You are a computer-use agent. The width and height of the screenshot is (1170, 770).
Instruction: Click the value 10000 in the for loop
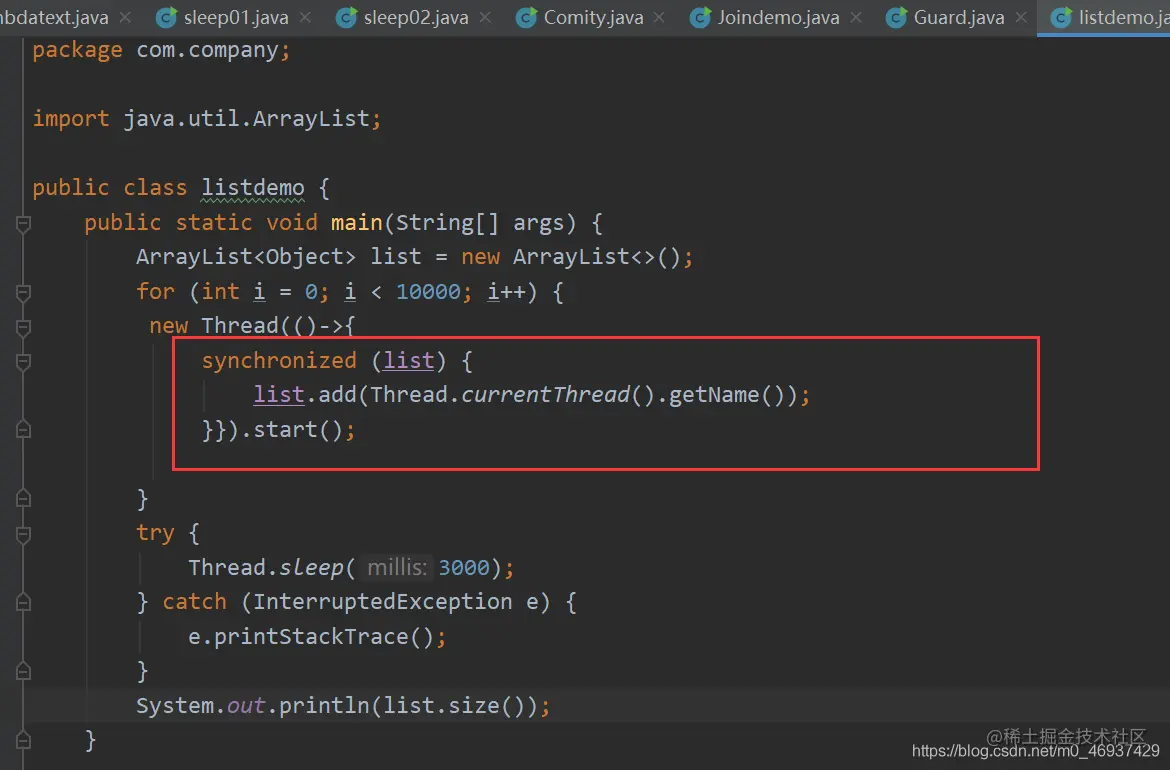click(428, 292)
